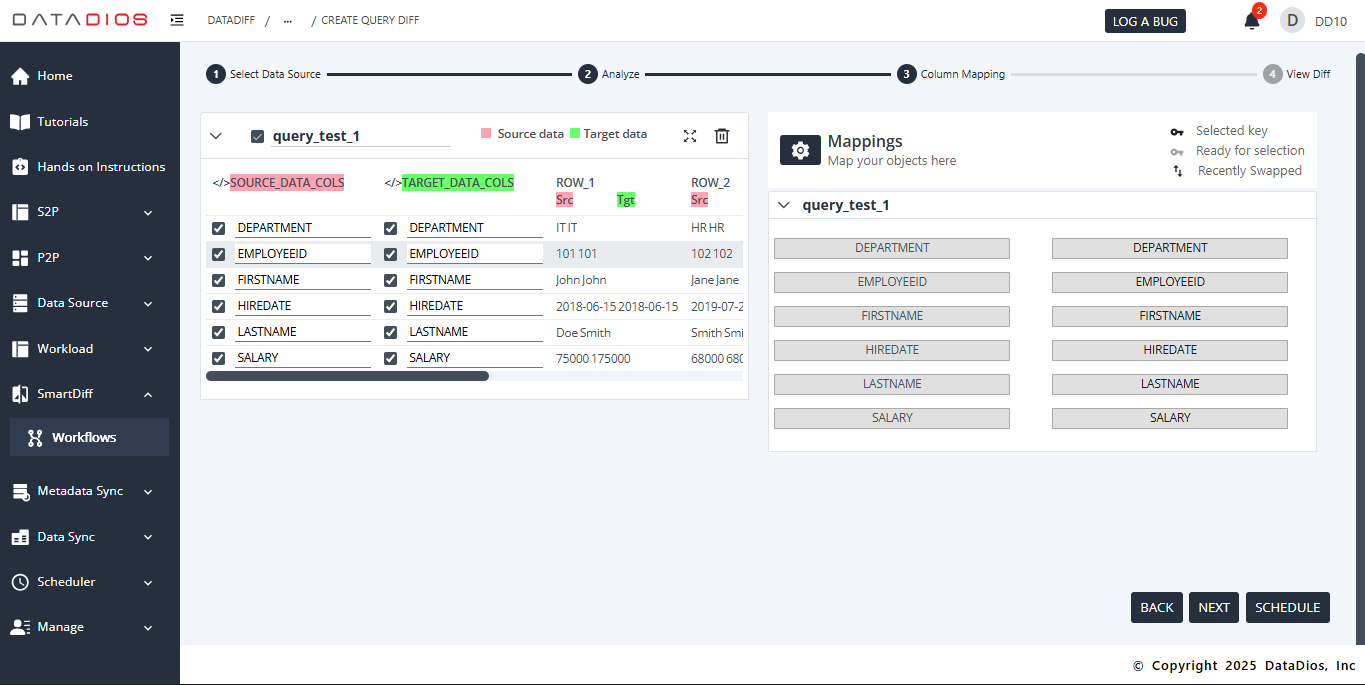Open Home from the sidebar

[55, 76]
